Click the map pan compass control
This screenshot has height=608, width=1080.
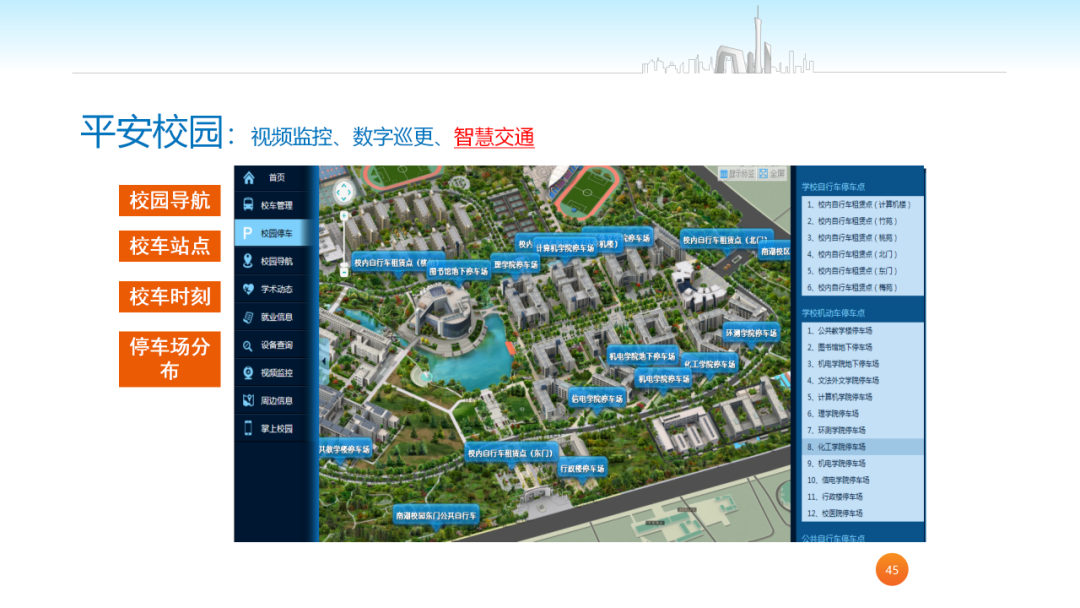point(344,191)
